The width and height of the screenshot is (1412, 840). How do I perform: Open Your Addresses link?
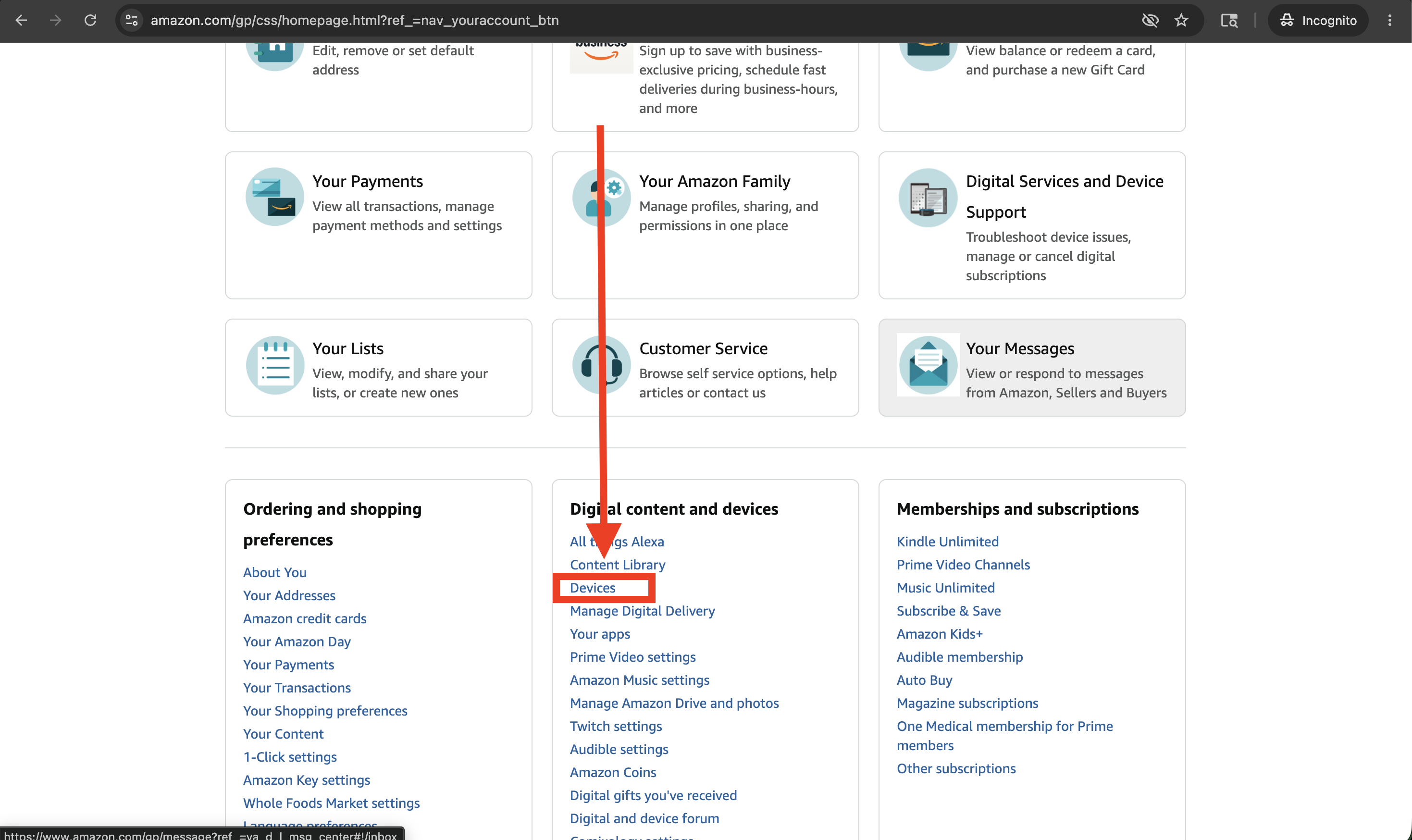pos(289,595)
